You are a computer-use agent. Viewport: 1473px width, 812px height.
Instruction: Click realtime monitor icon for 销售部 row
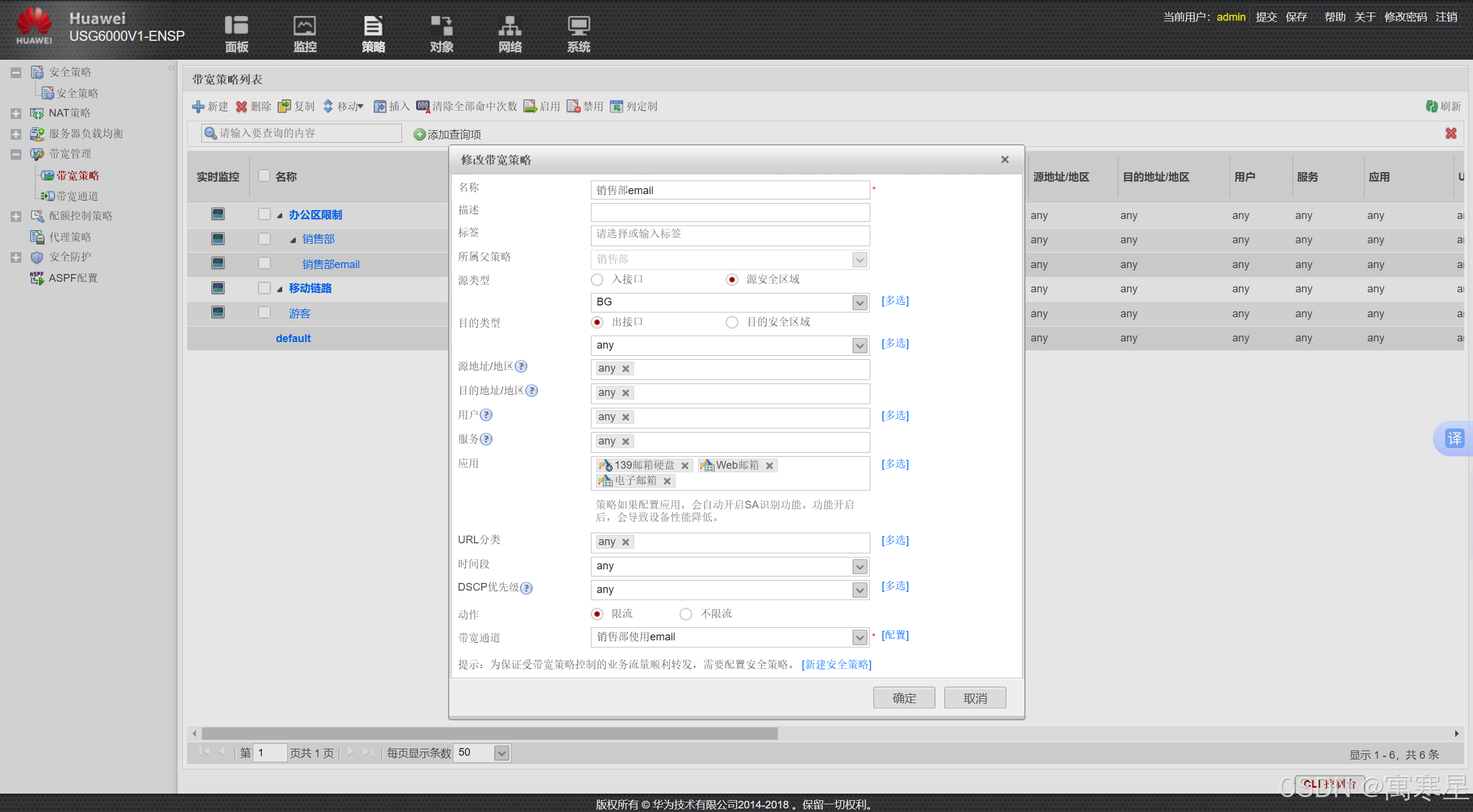[x=218, y=239]
